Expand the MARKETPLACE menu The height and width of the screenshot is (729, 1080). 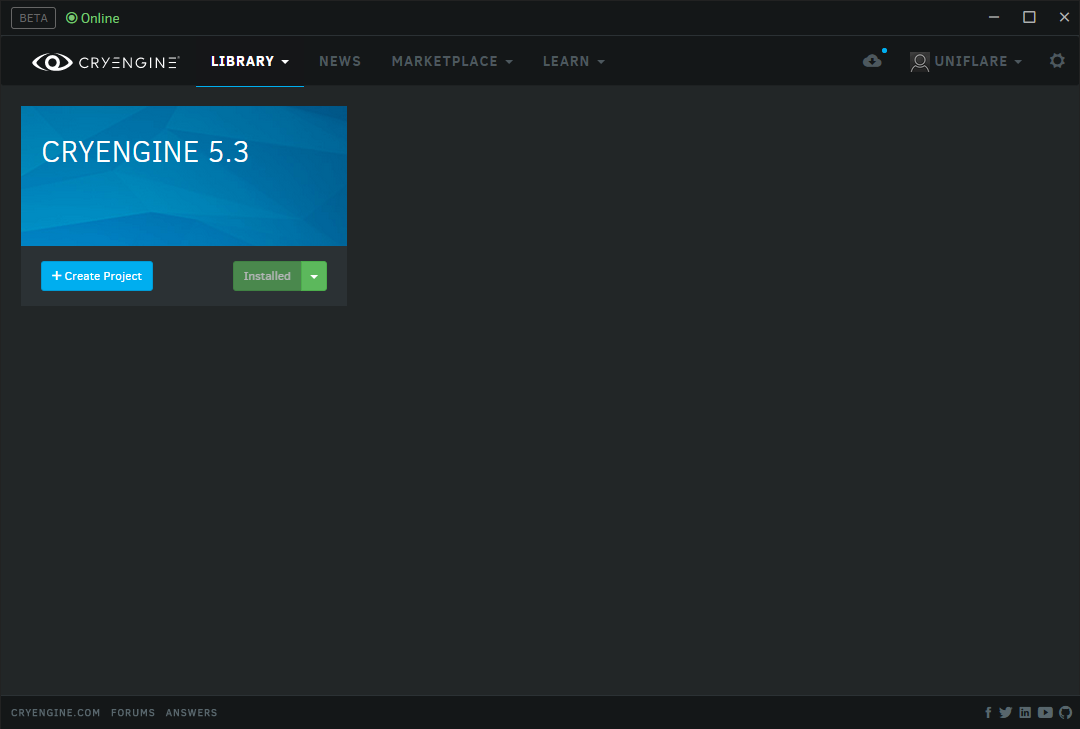coord(452,61)
